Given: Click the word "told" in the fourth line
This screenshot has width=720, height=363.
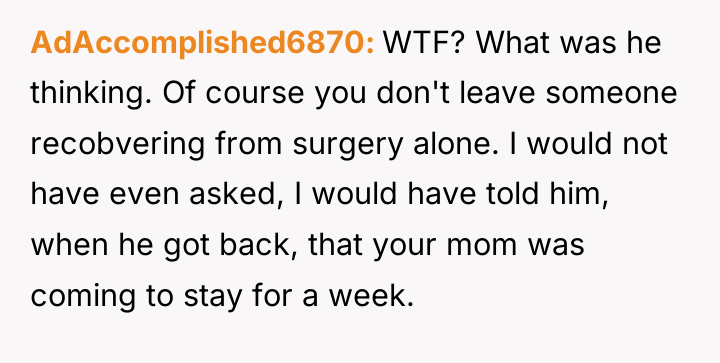Looking at the screenshot, I should pos(510,194).
